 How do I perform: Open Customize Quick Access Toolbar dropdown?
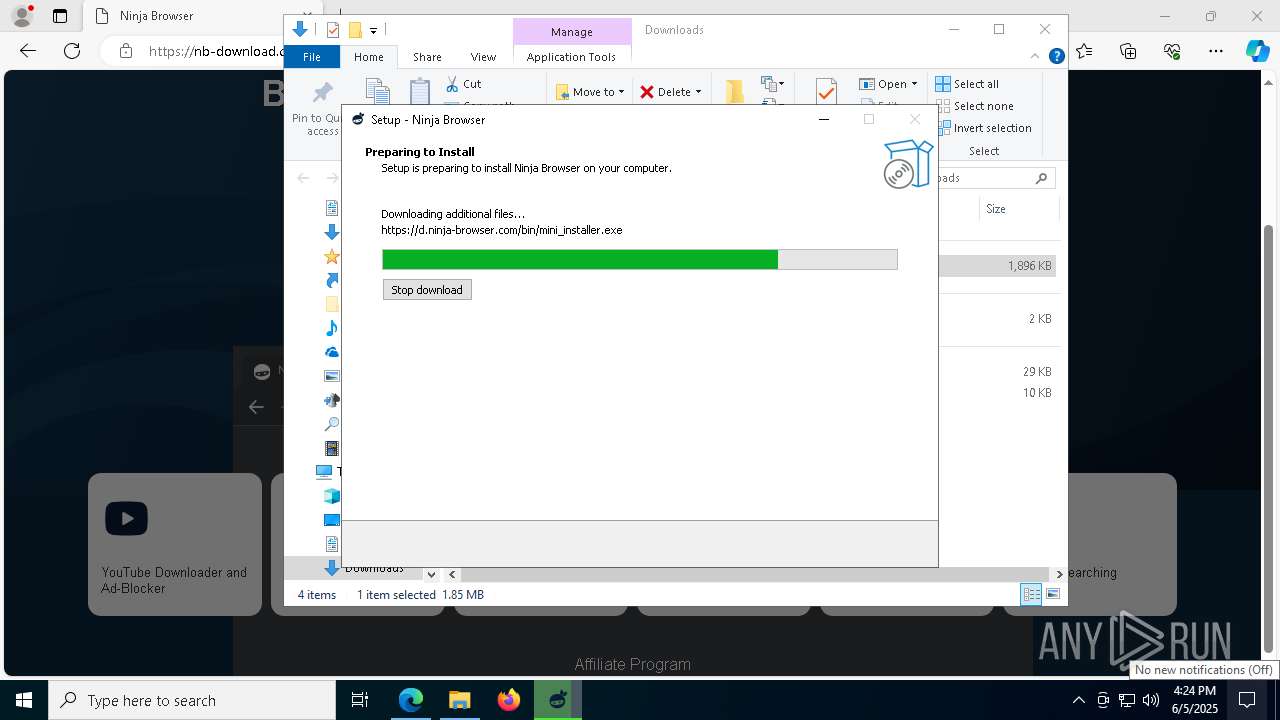click(x=373, y=31)
